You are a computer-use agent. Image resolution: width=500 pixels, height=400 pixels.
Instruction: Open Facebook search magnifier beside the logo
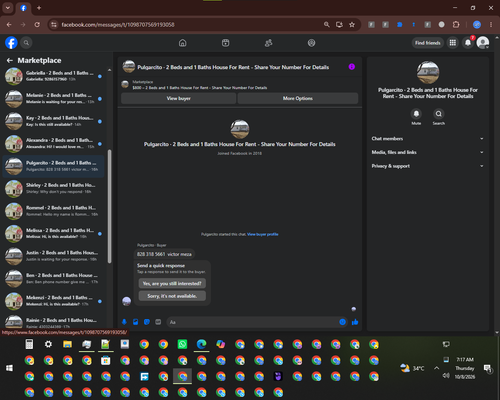26,43
